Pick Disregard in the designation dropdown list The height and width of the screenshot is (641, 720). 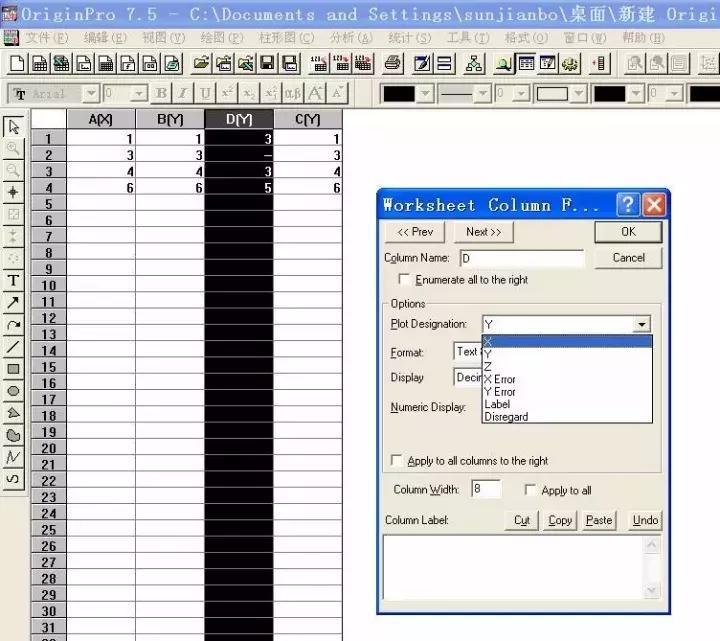click(x=506, y=417)
